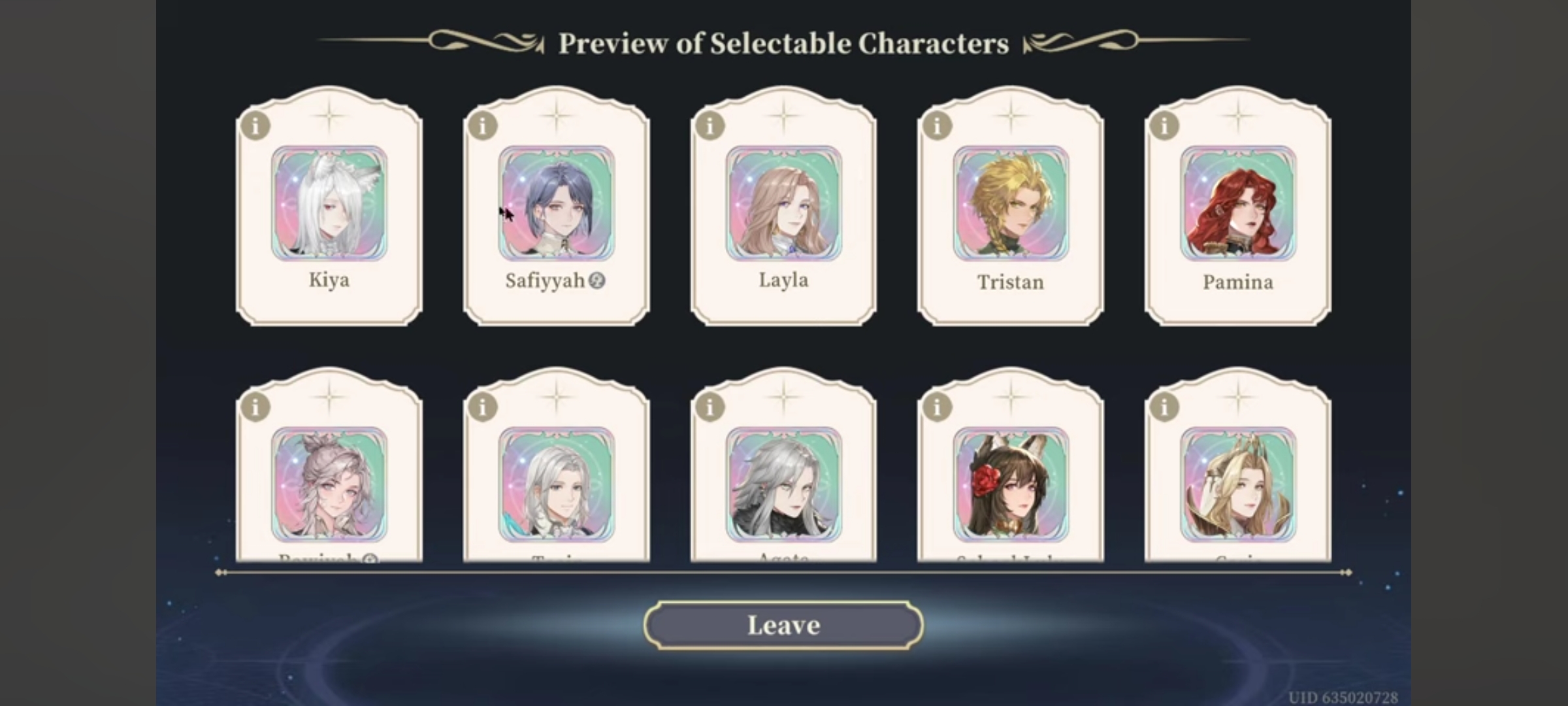
Task: Open the info icon on Tristan's card
Action: pyautogui.click(x=937, y=126)
